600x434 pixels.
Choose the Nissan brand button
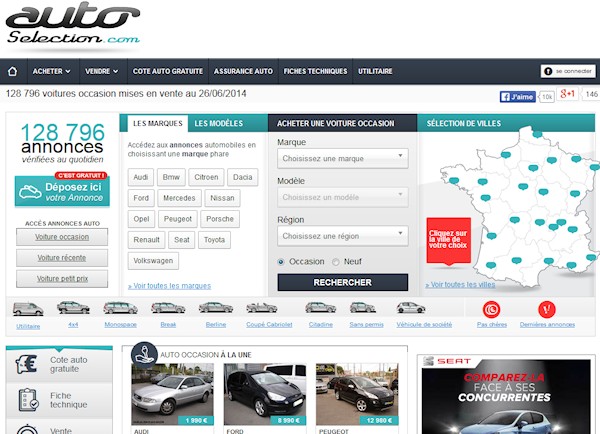click(222, 198)
